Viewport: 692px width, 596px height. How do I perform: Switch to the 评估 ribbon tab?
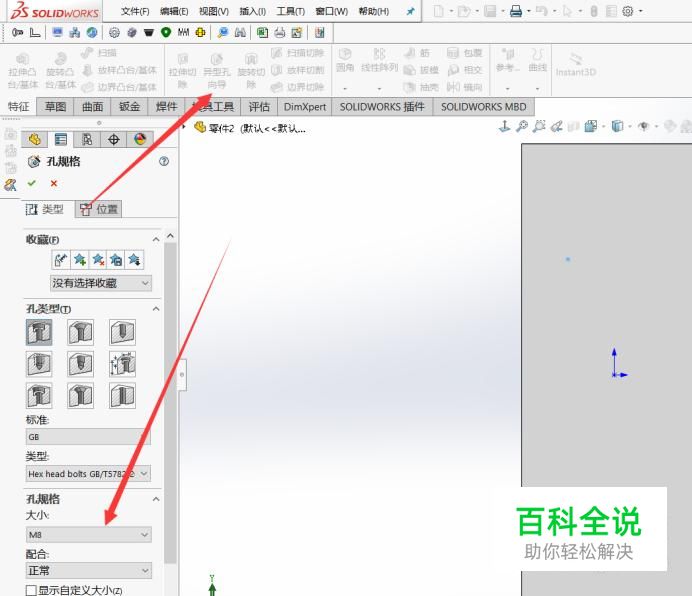click(259, 107)
